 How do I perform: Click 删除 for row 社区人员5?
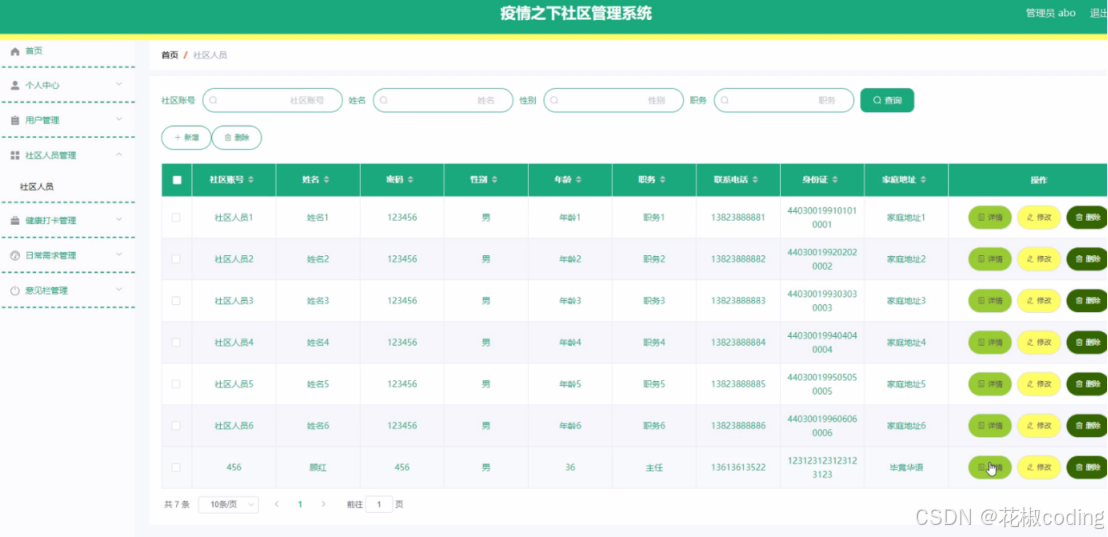pos(1087,384)
